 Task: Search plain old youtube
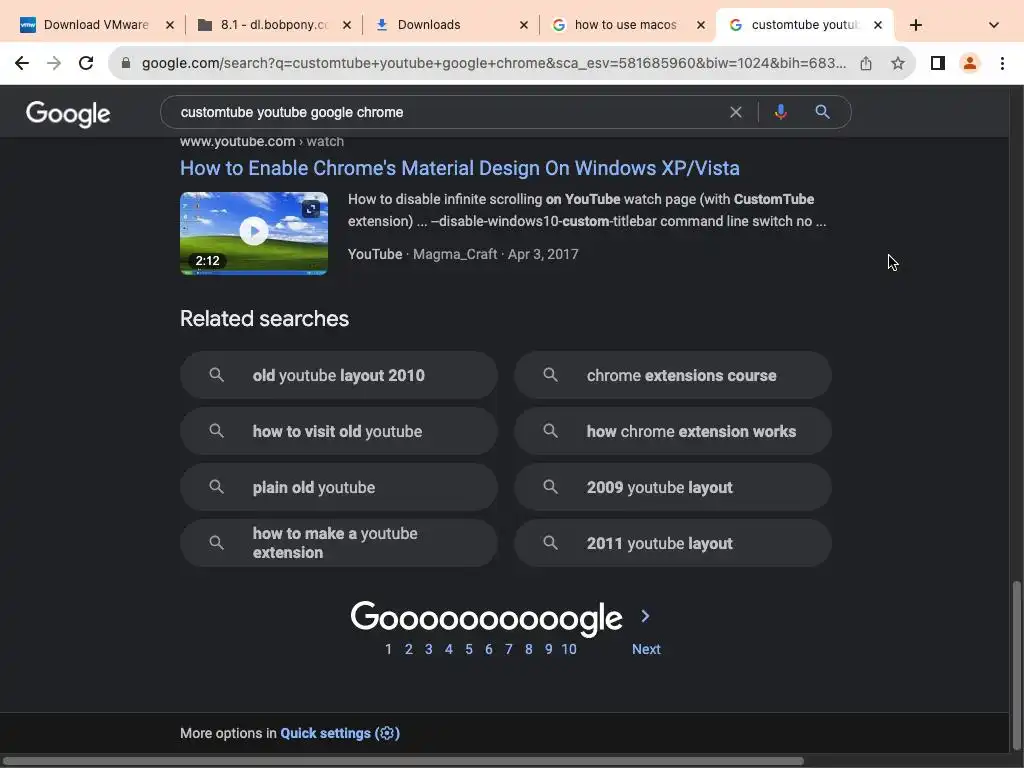point(339,487)
